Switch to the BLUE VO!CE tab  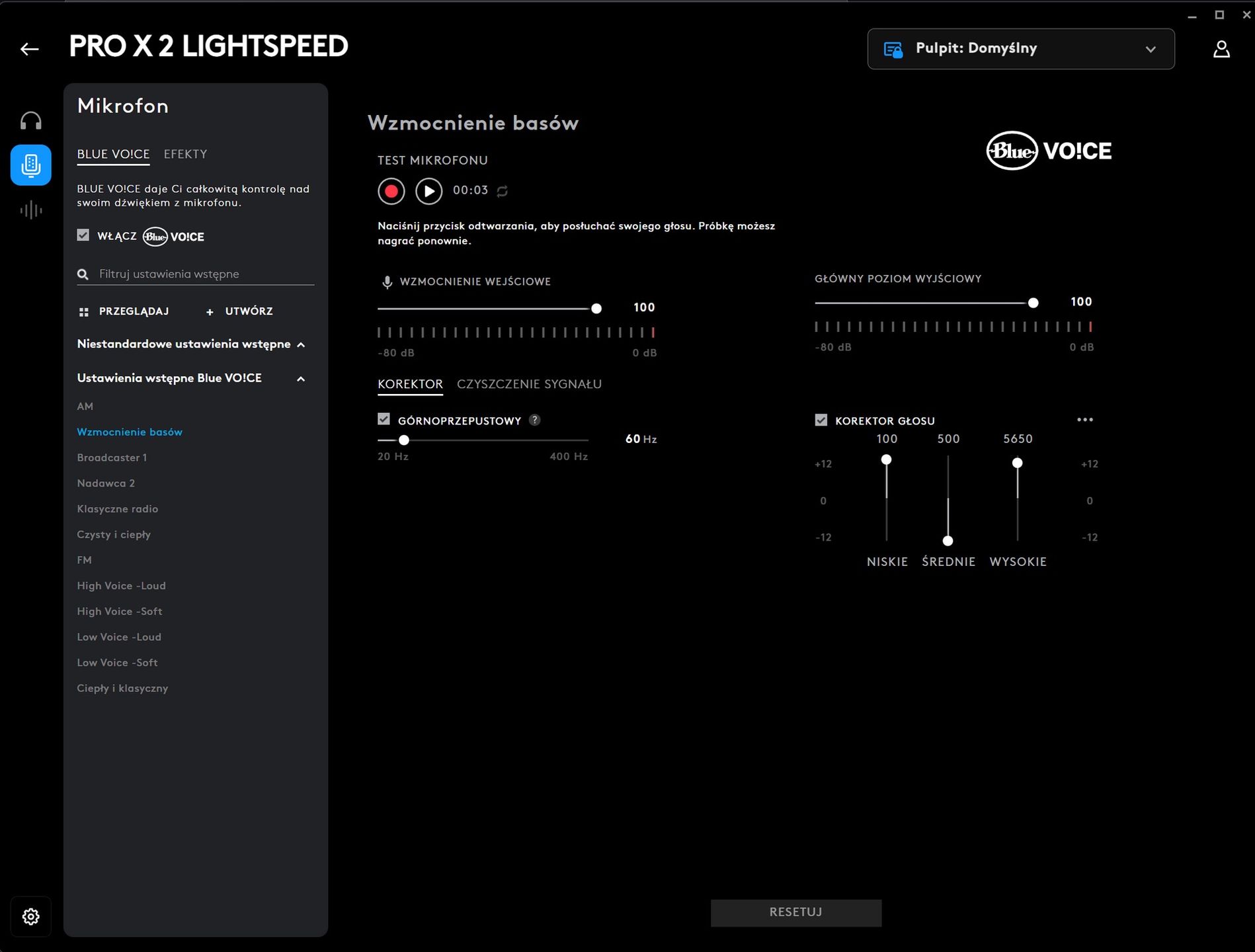(114, 154)
